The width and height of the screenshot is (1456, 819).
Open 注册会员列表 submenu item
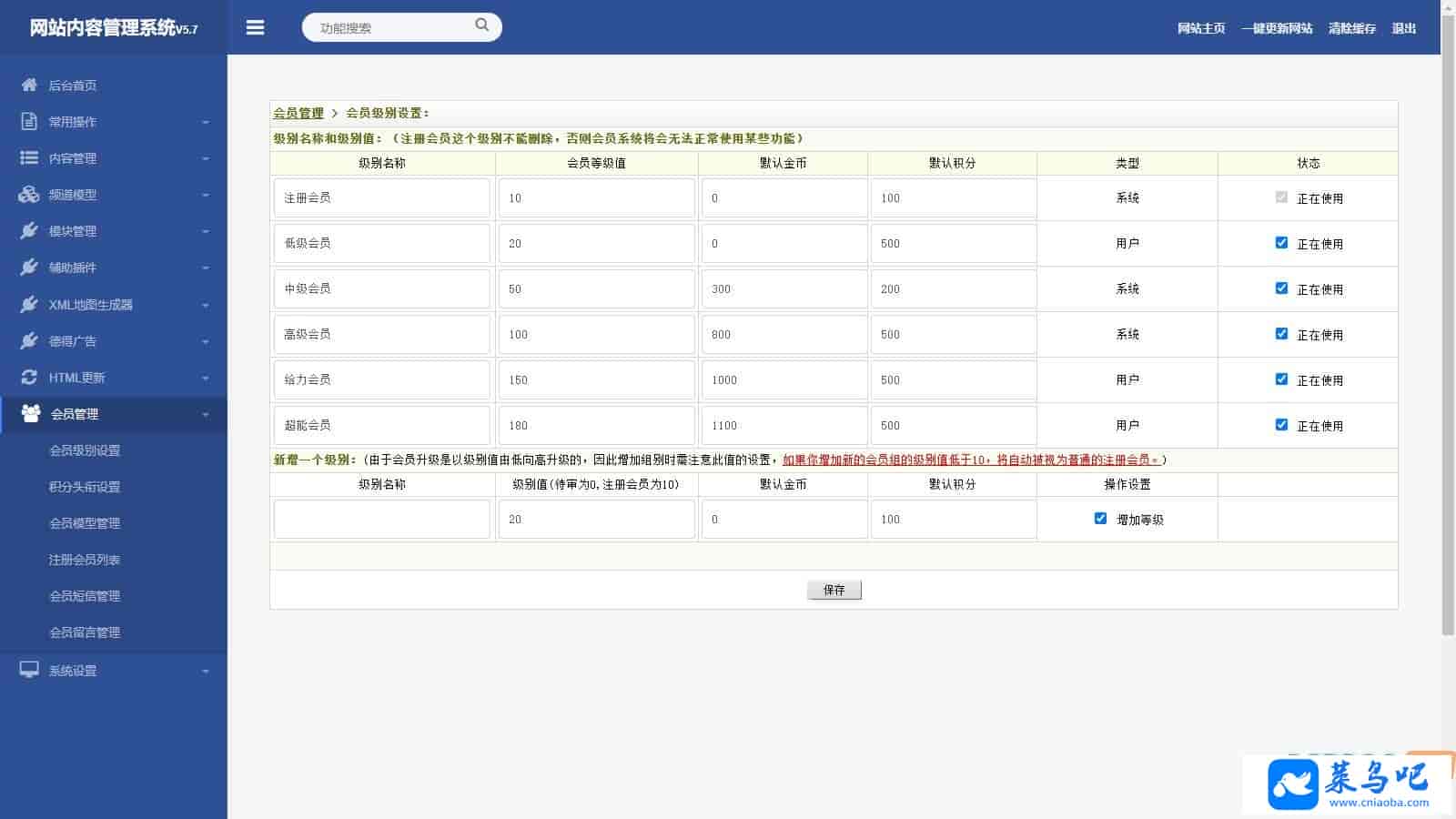click(85, 560)
